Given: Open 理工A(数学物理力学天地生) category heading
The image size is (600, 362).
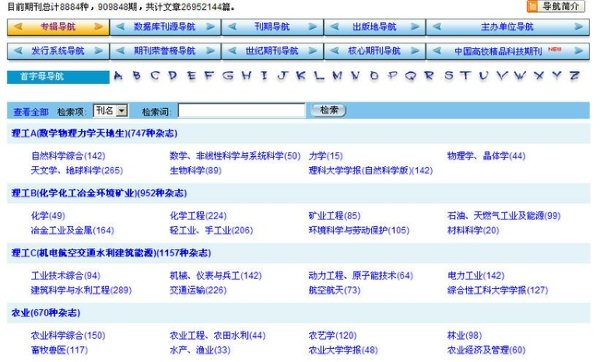Looking at the screenshot, I should [94, 133].
